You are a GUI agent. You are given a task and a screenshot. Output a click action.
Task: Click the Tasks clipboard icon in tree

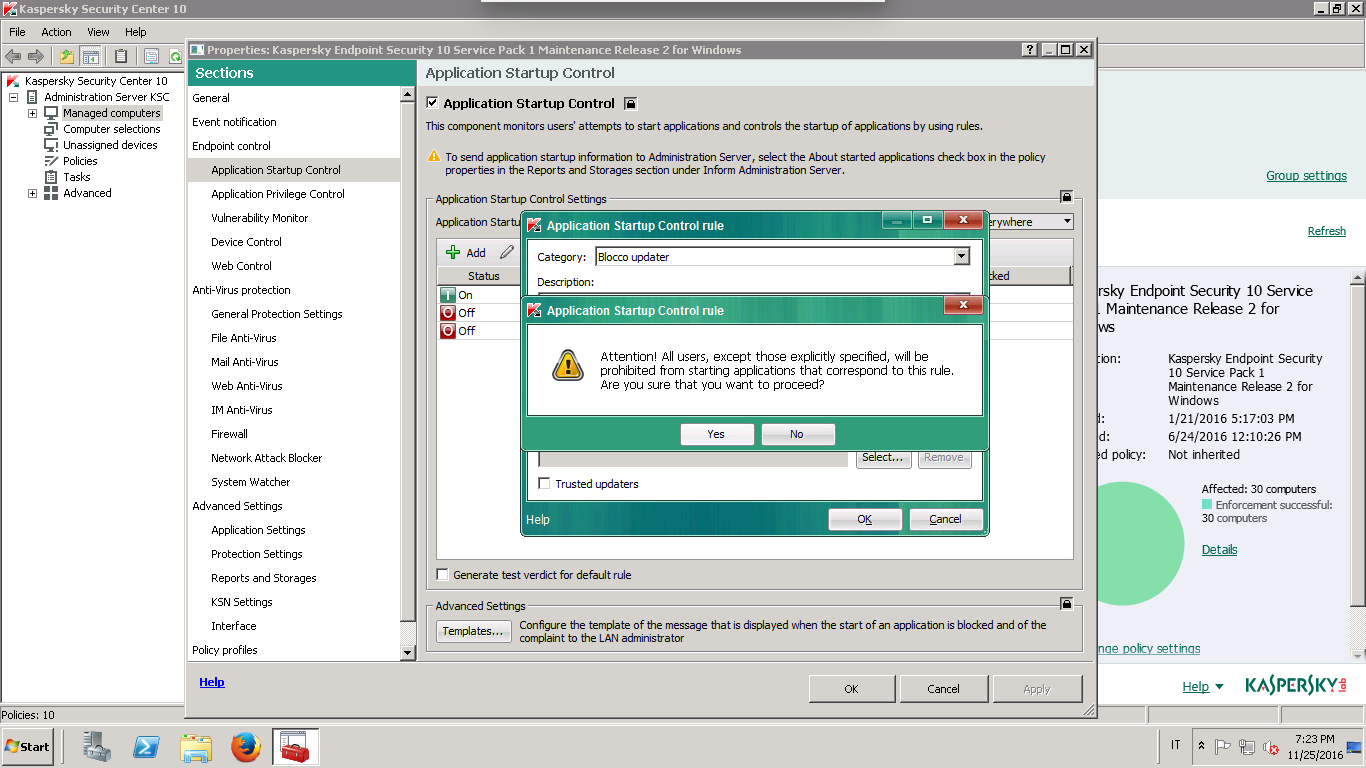click(x=51, y=177)
